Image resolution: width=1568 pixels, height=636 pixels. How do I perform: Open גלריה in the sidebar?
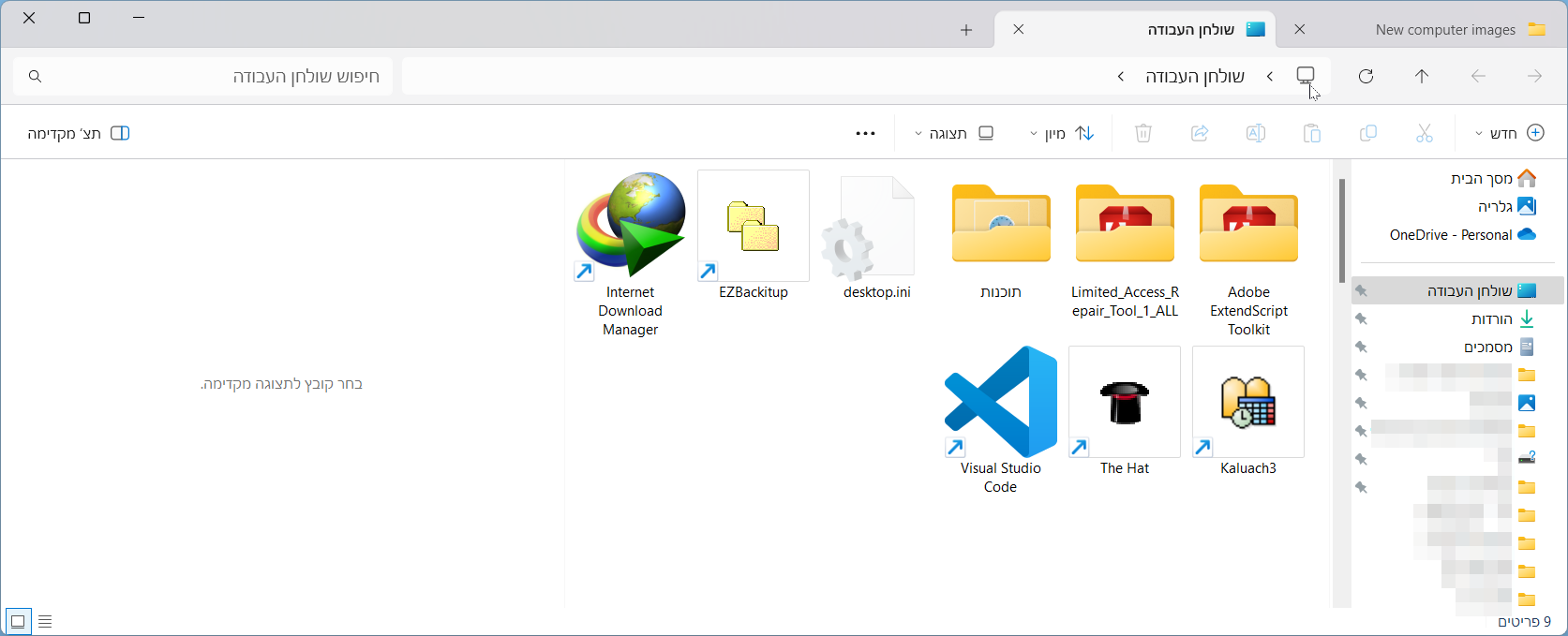pyautogui.click(x=1507, y=206)
